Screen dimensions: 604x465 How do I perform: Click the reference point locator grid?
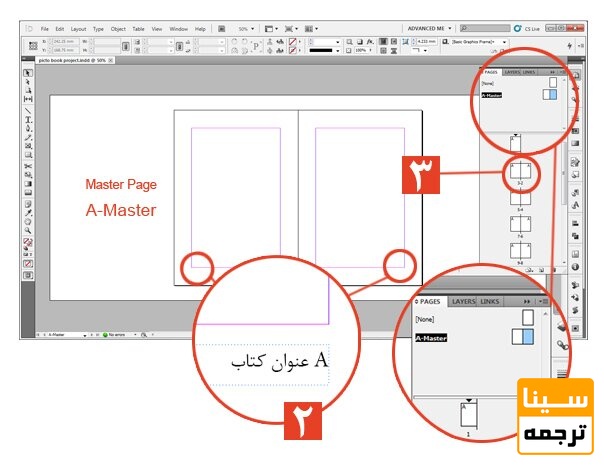tap(33, 45)
